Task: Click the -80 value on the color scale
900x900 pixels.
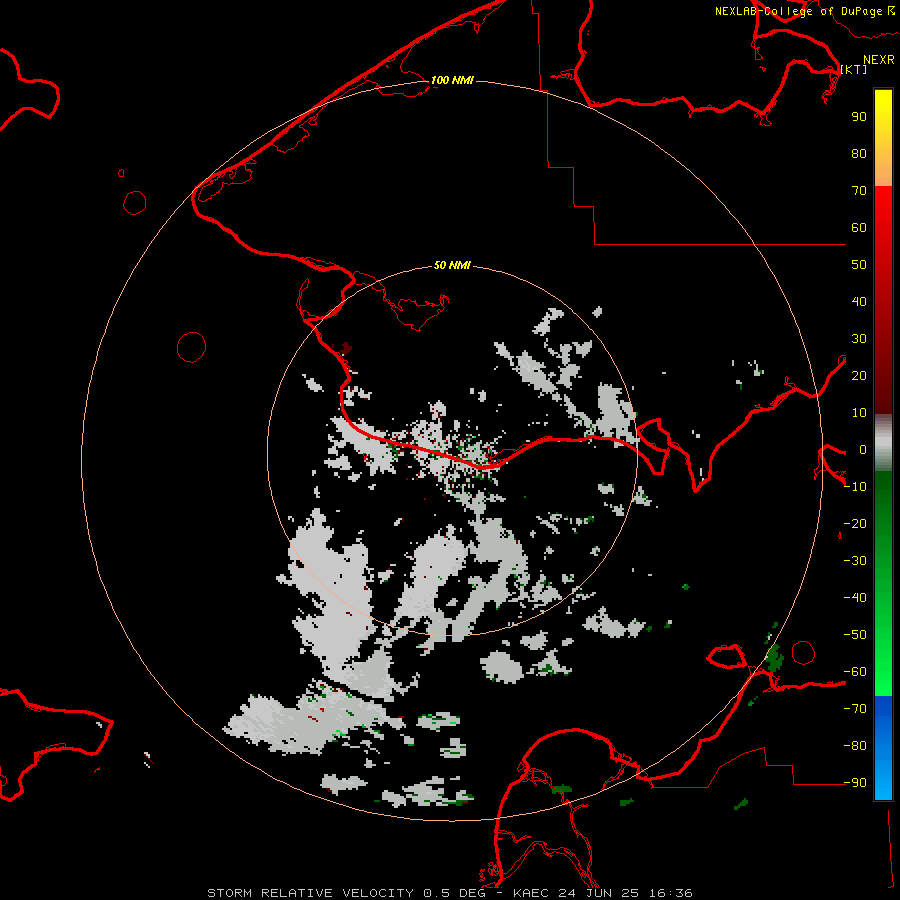Action: pyautogui.click(x=855, y=746)
